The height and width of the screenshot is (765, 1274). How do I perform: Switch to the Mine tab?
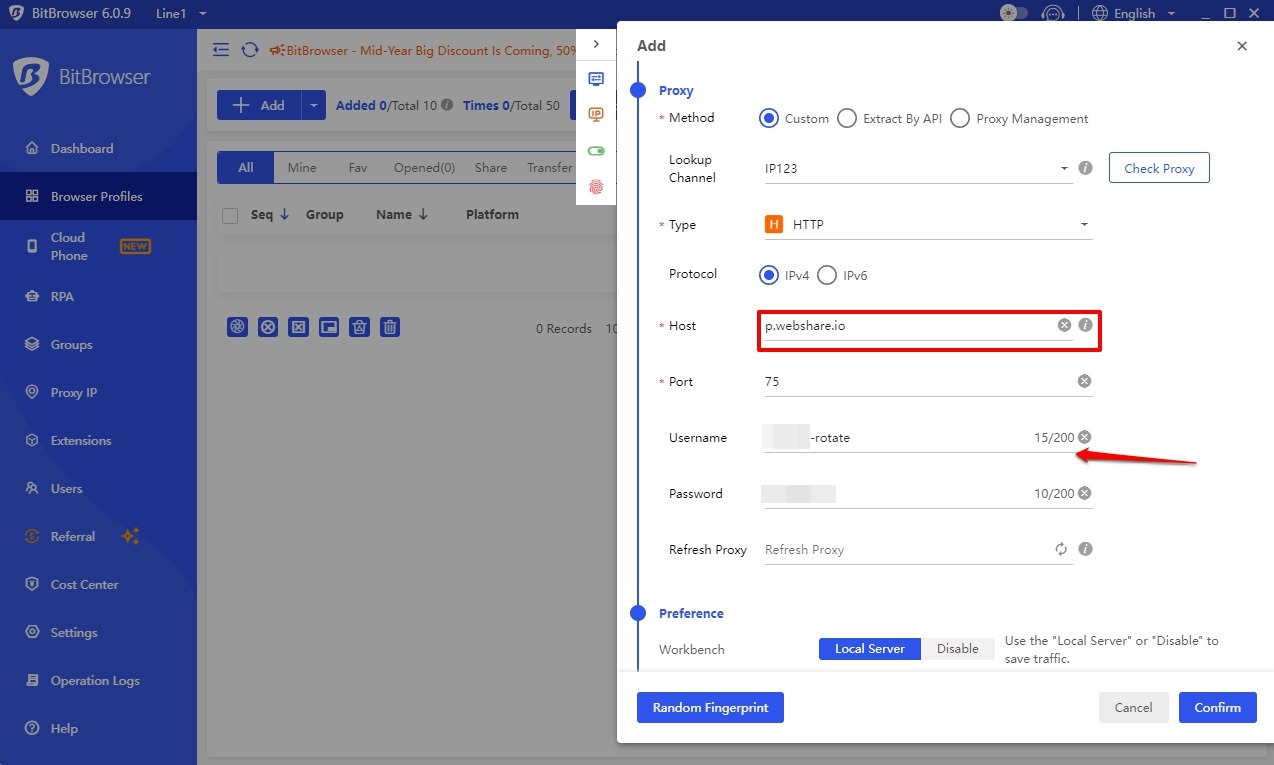302,168
